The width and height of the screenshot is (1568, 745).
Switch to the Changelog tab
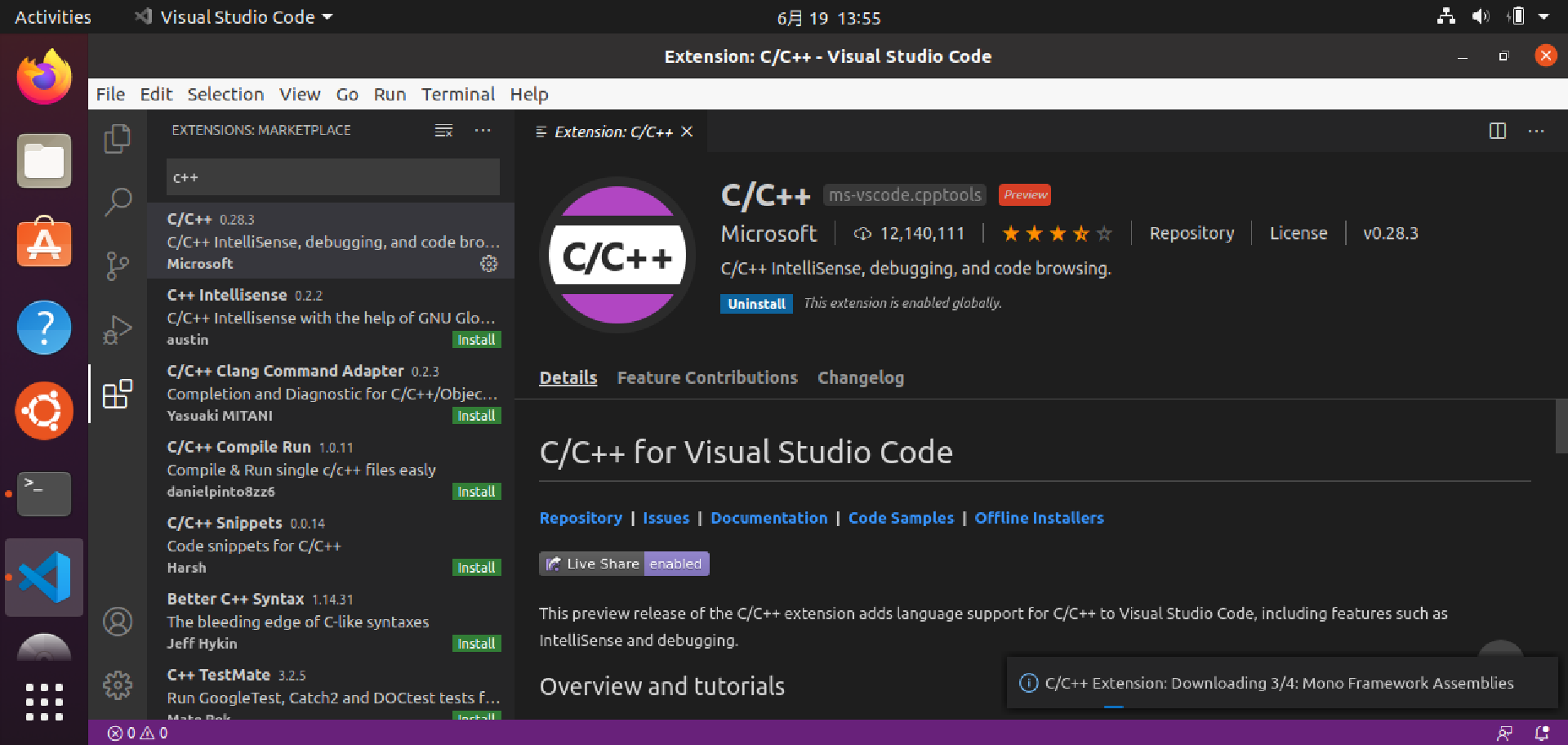click(x=861, y=377)
